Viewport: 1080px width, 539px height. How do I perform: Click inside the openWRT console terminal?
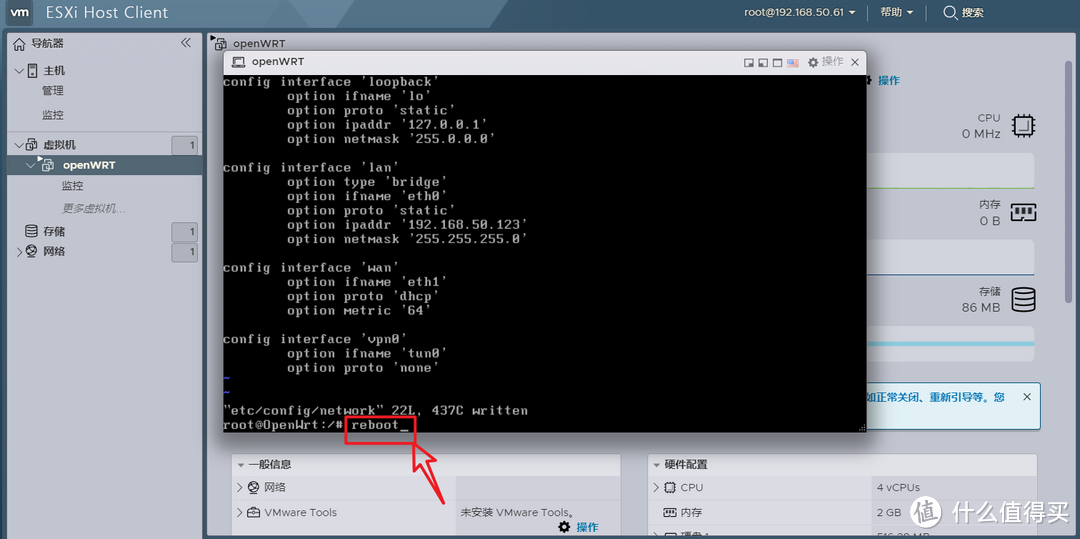point(544,253)
